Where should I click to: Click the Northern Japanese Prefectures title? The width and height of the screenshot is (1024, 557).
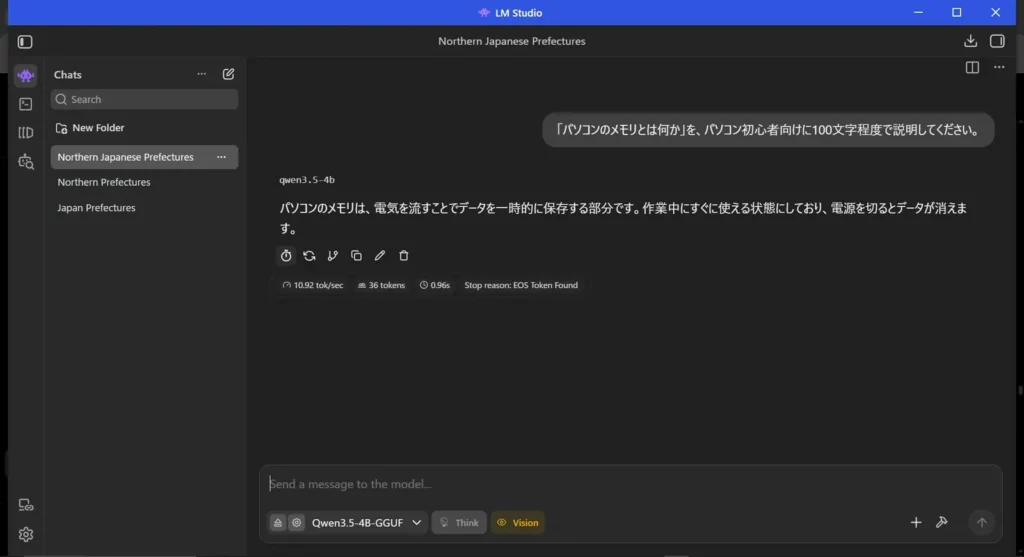511,41
